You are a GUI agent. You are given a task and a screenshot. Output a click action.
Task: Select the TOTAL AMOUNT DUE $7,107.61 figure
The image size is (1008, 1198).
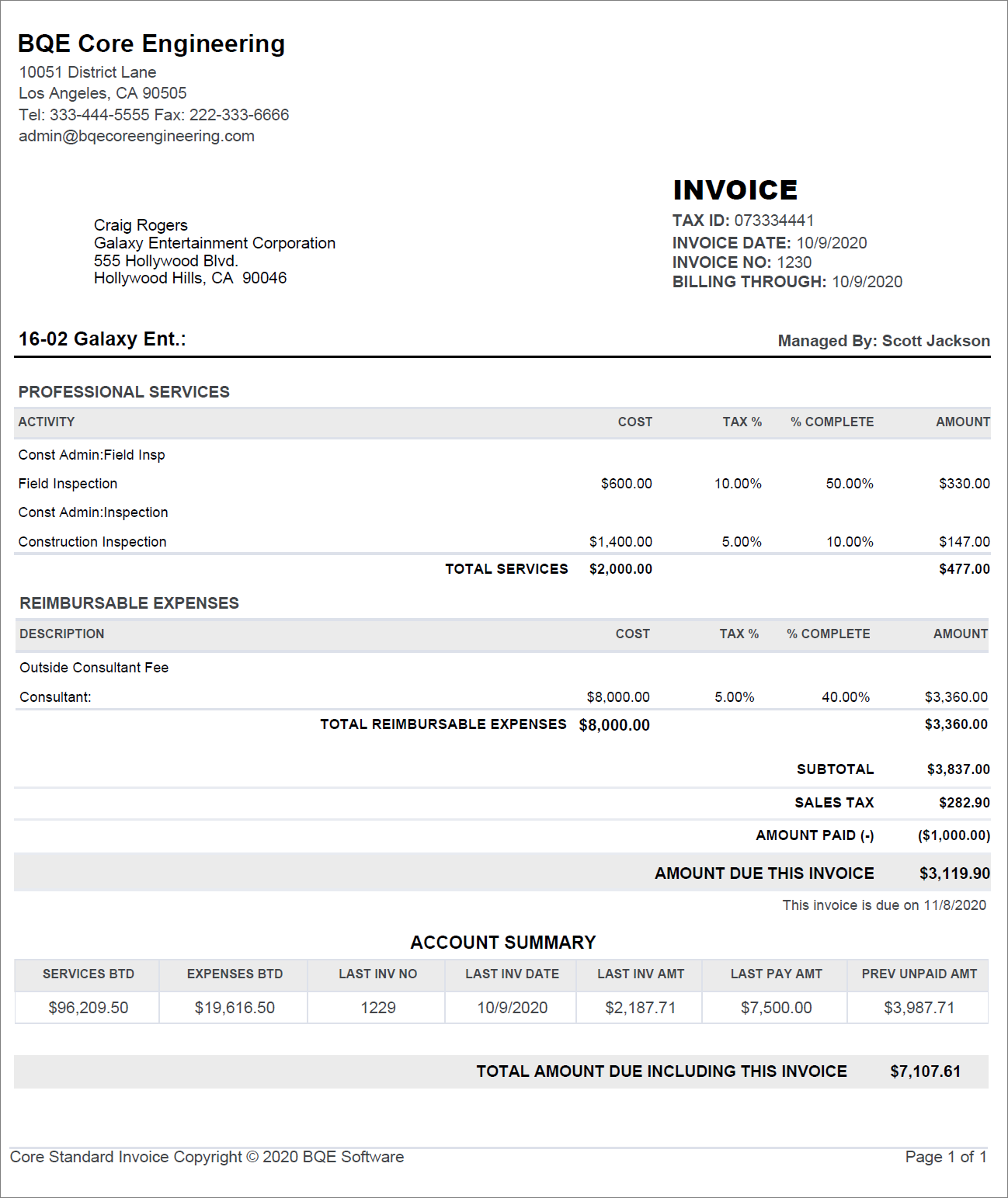926,1070
